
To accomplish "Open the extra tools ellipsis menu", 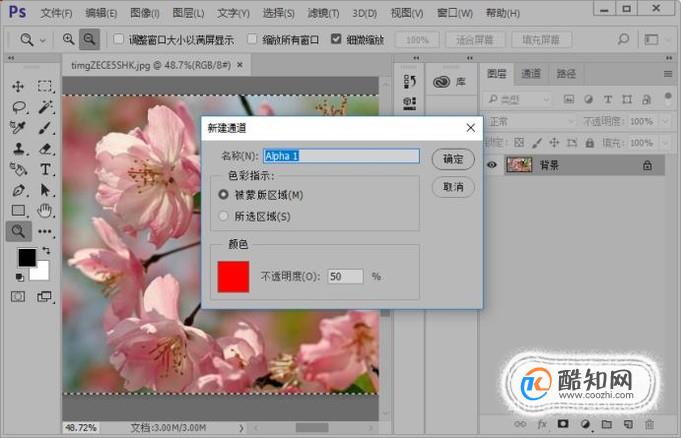I will (x=45, y=231).
